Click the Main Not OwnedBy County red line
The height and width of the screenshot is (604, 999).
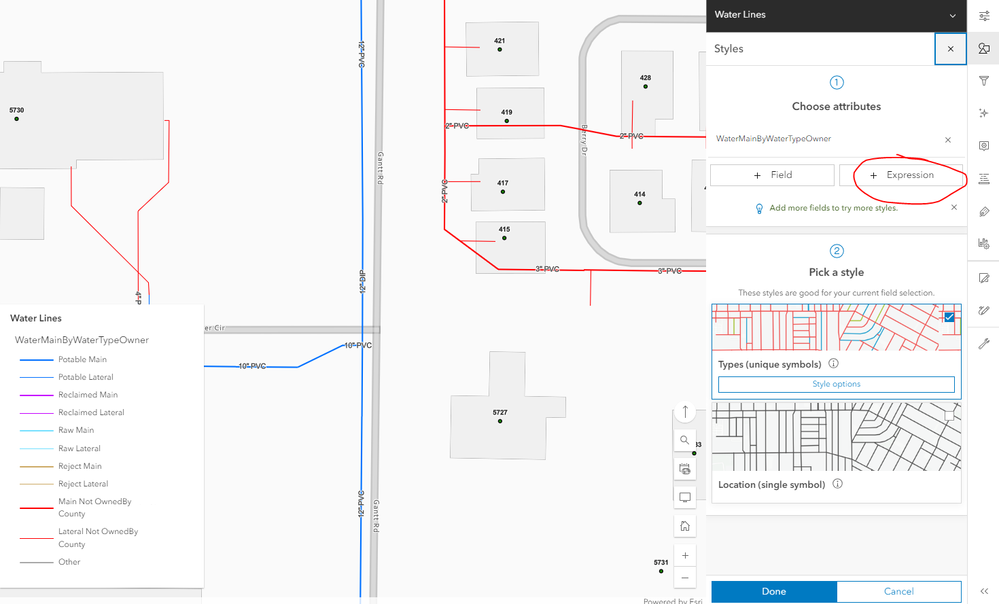[x=36, y=508]
